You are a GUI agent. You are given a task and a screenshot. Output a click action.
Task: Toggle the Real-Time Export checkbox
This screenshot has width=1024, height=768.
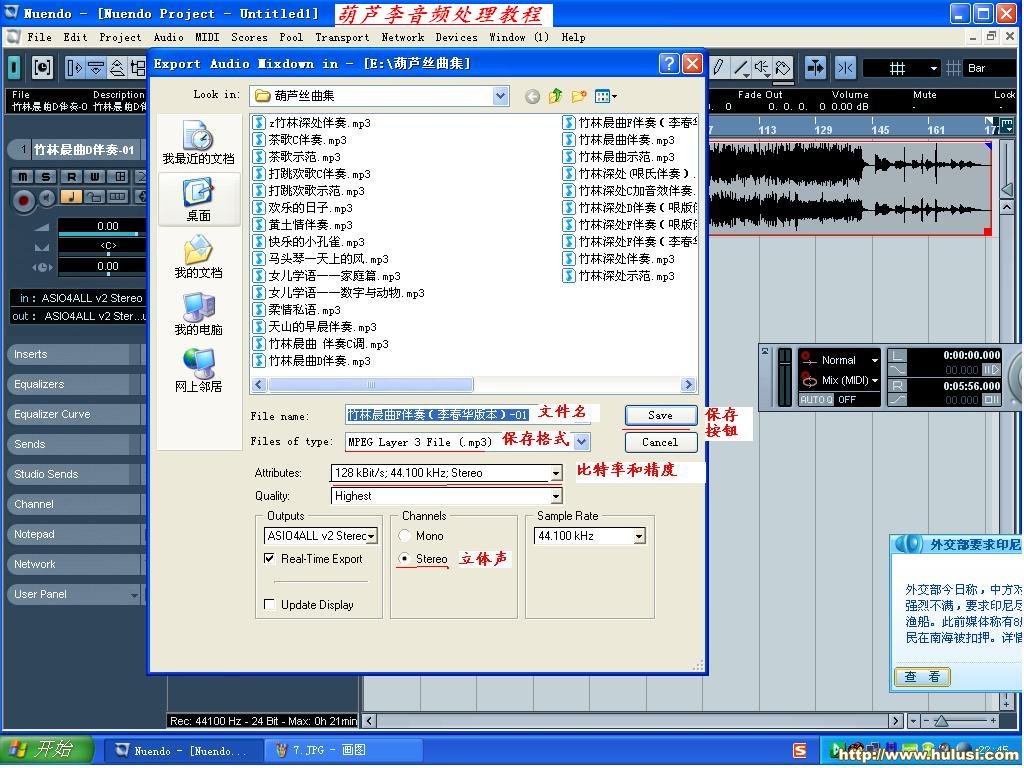tap(269, 558)
